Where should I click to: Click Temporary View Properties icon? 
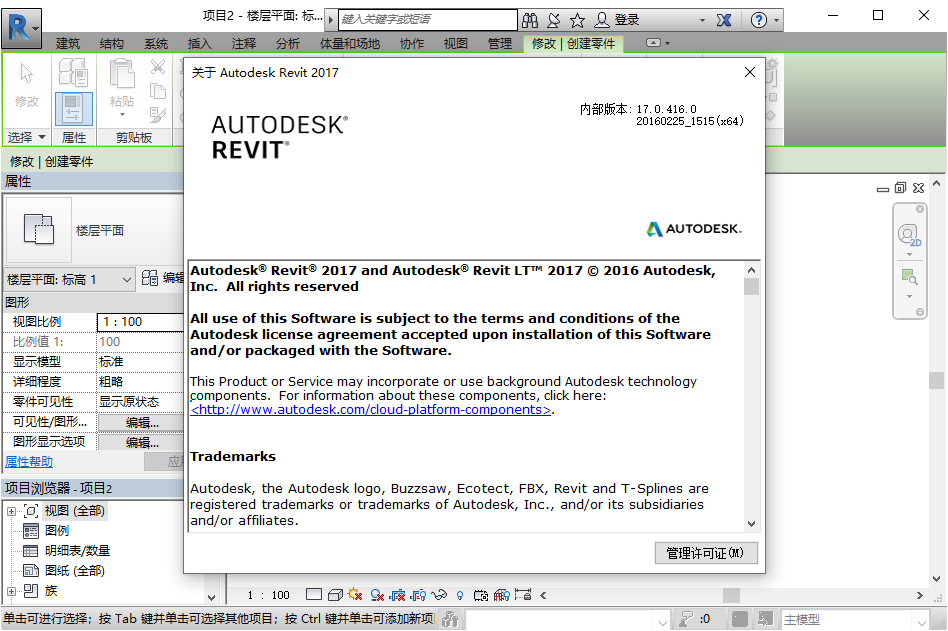(x=481, y=595)
